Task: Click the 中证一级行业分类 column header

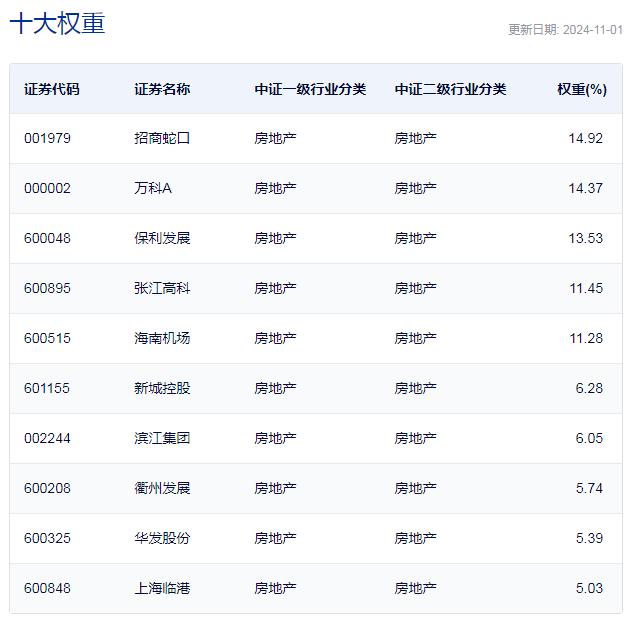Action: 310,89
